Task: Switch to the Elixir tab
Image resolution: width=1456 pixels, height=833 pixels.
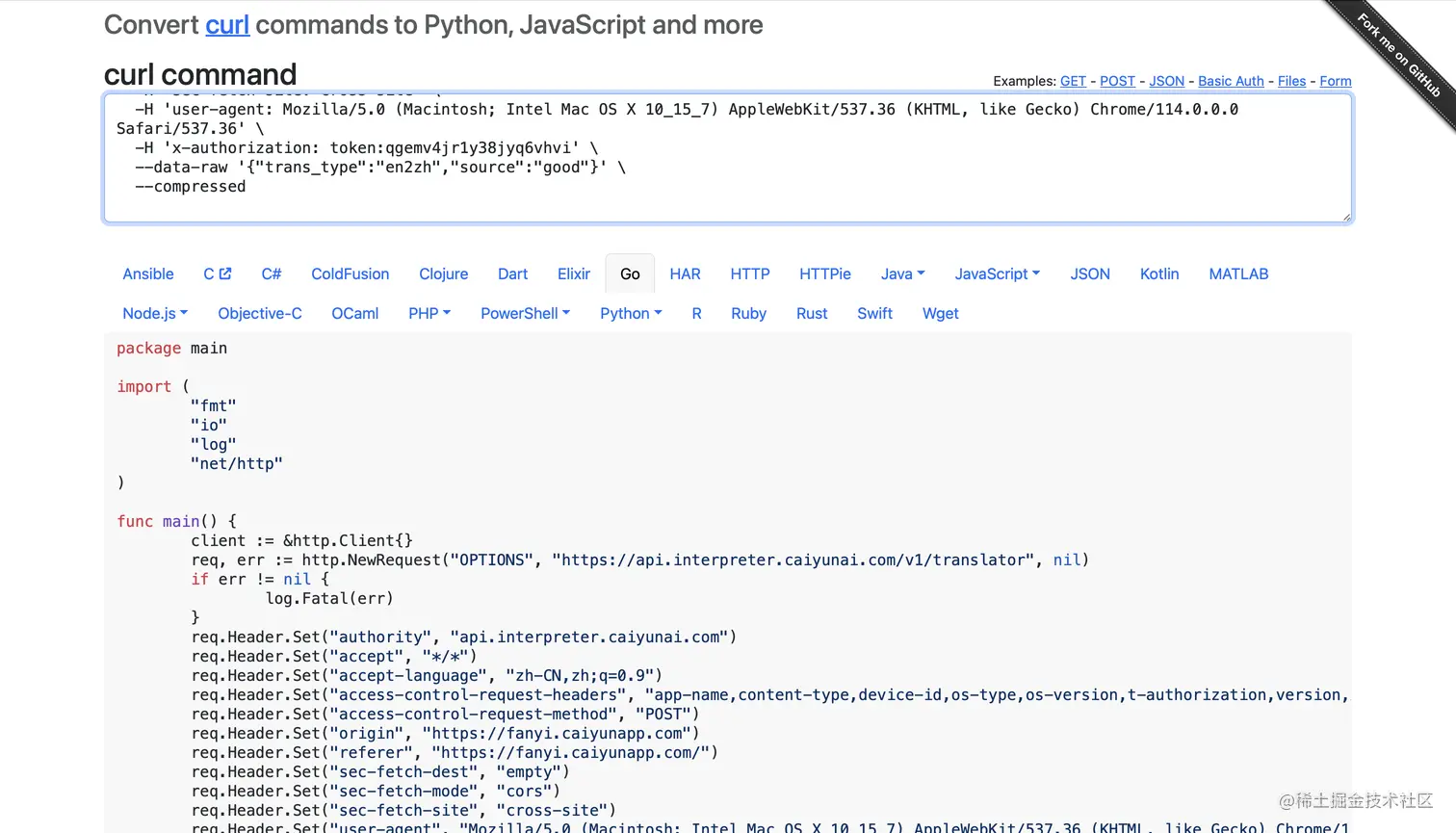Action: 574,273
